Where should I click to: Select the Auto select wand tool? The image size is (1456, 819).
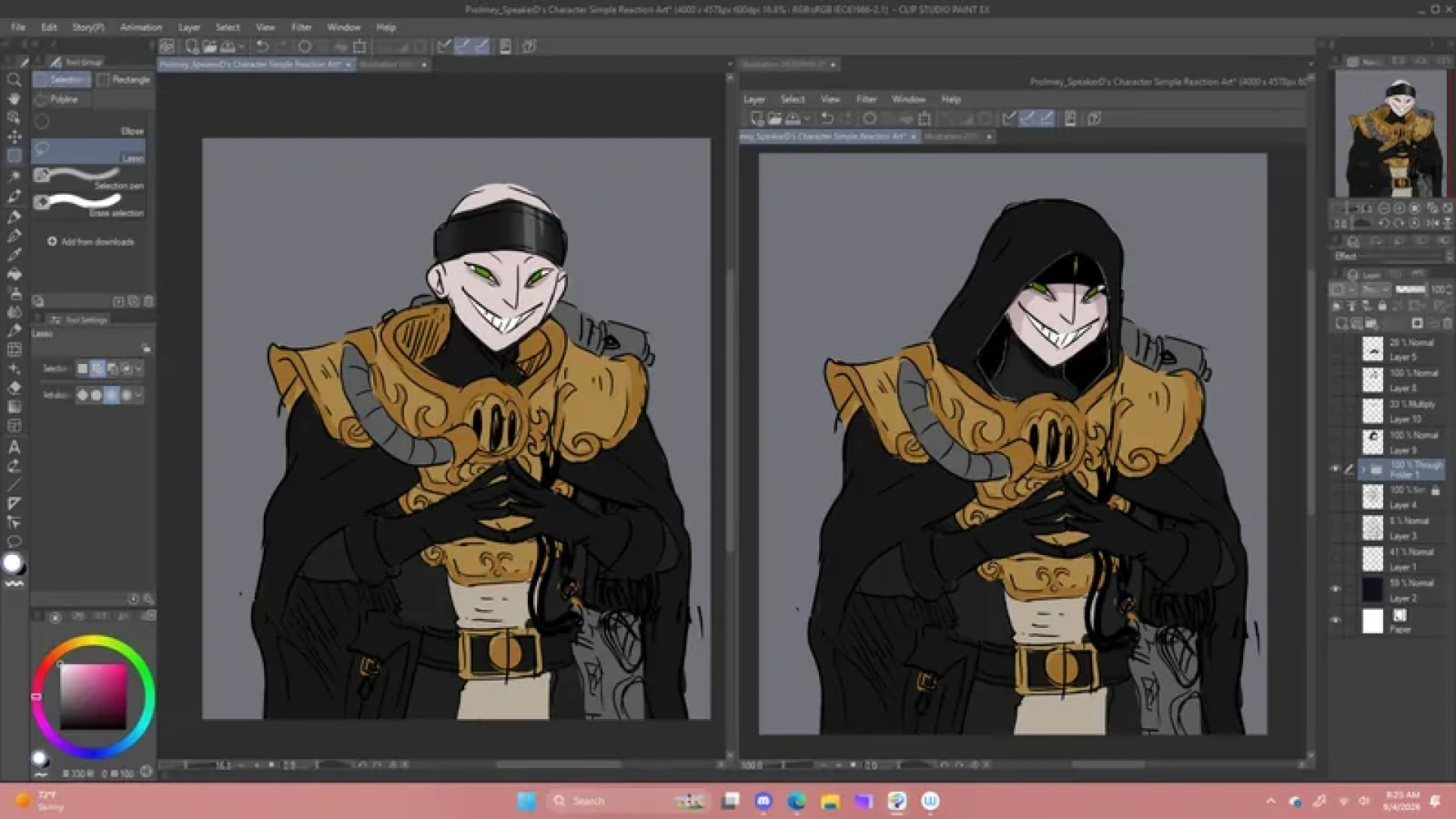pos(14,176)
